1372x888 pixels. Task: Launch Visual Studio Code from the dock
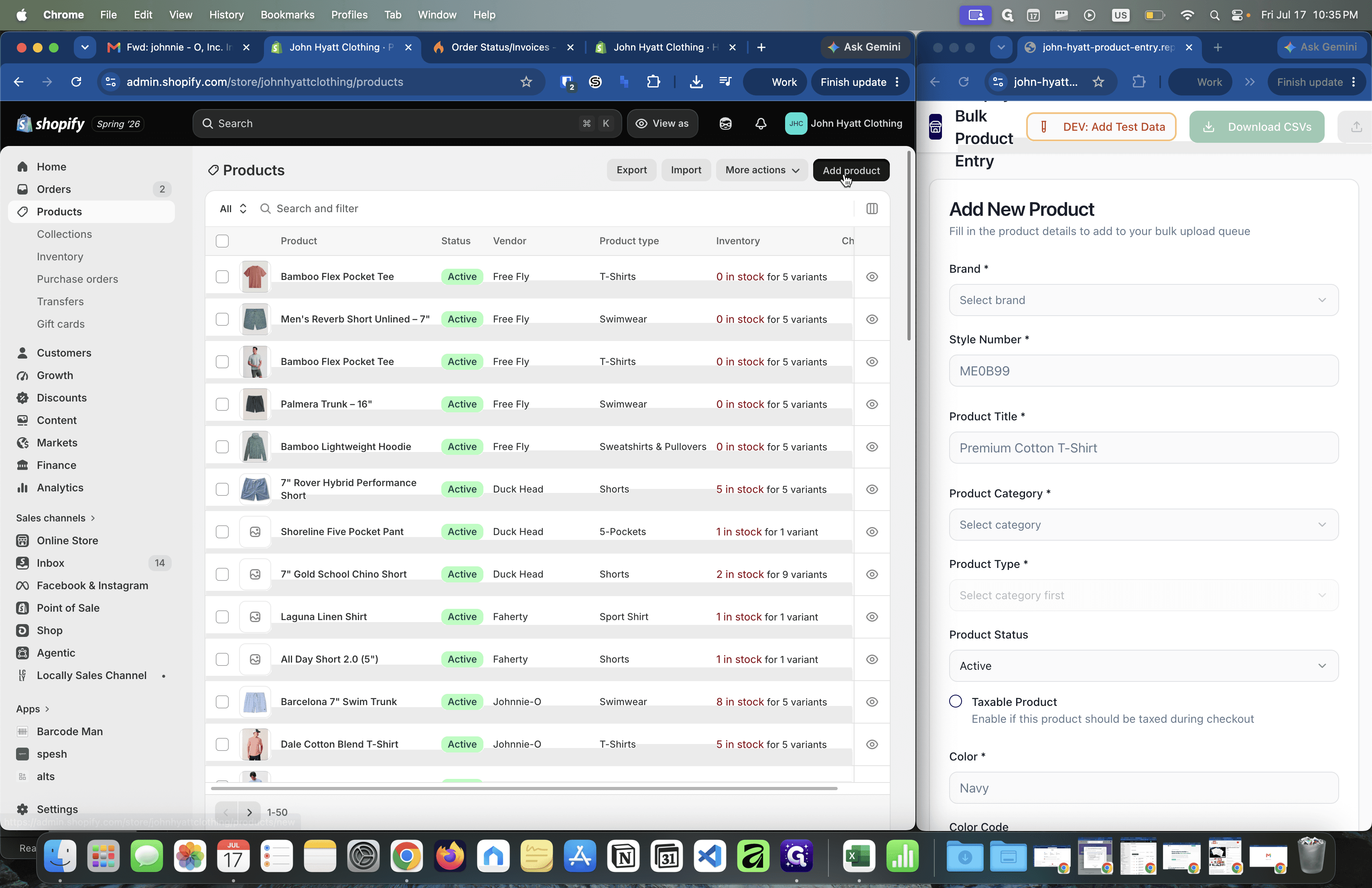tap(710, 856)
